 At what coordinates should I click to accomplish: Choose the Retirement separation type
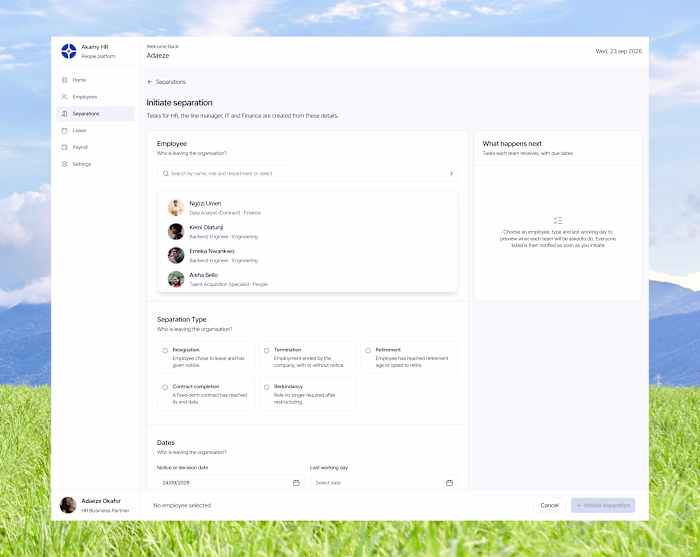pyautogui.click(x=409, y=357)
